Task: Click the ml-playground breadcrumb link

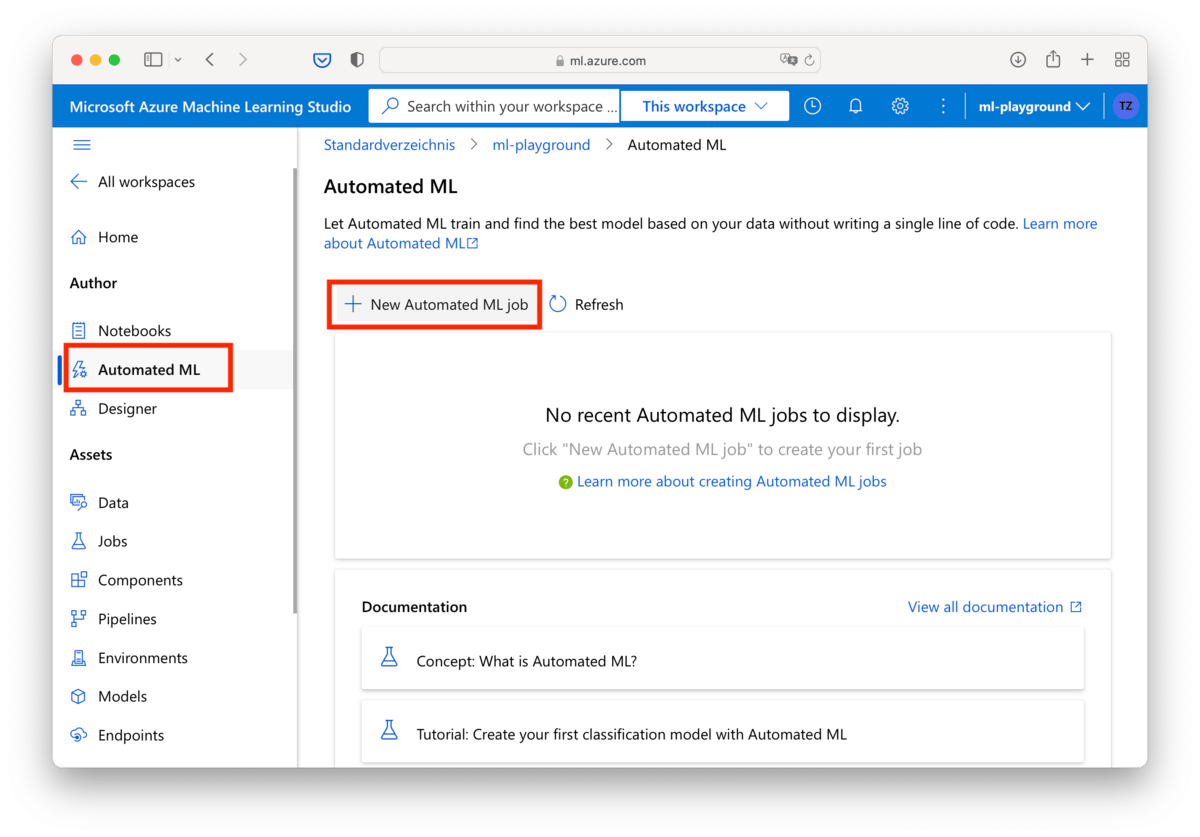Action: [541, 145]
